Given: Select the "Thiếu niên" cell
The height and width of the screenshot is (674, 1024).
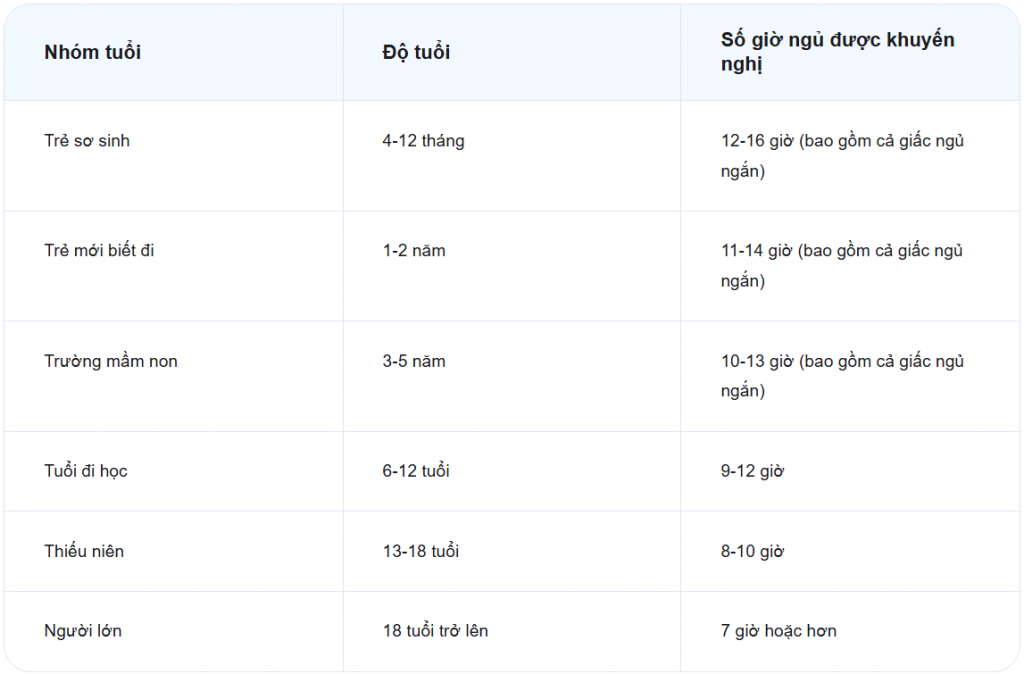Looking at the screenshot, I should click(x=84, y=551).
